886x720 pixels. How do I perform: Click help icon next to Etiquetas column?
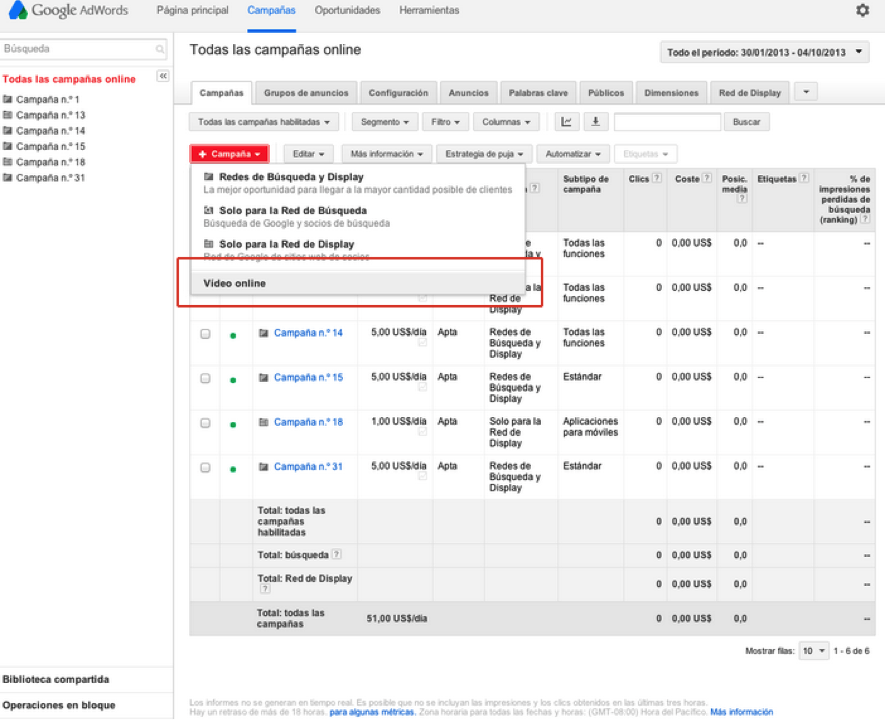point(804,179)
